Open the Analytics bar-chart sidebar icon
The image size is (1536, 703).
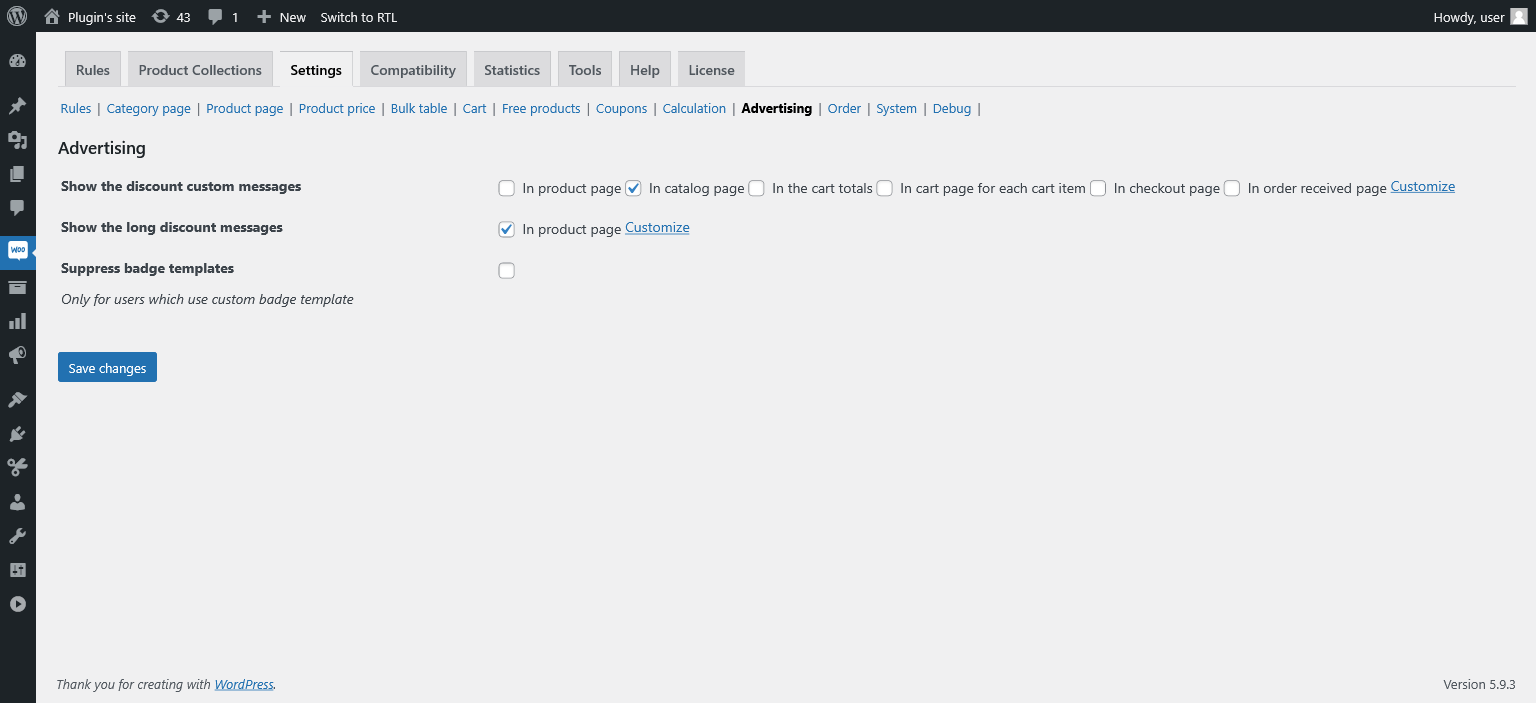click(17, 322)
